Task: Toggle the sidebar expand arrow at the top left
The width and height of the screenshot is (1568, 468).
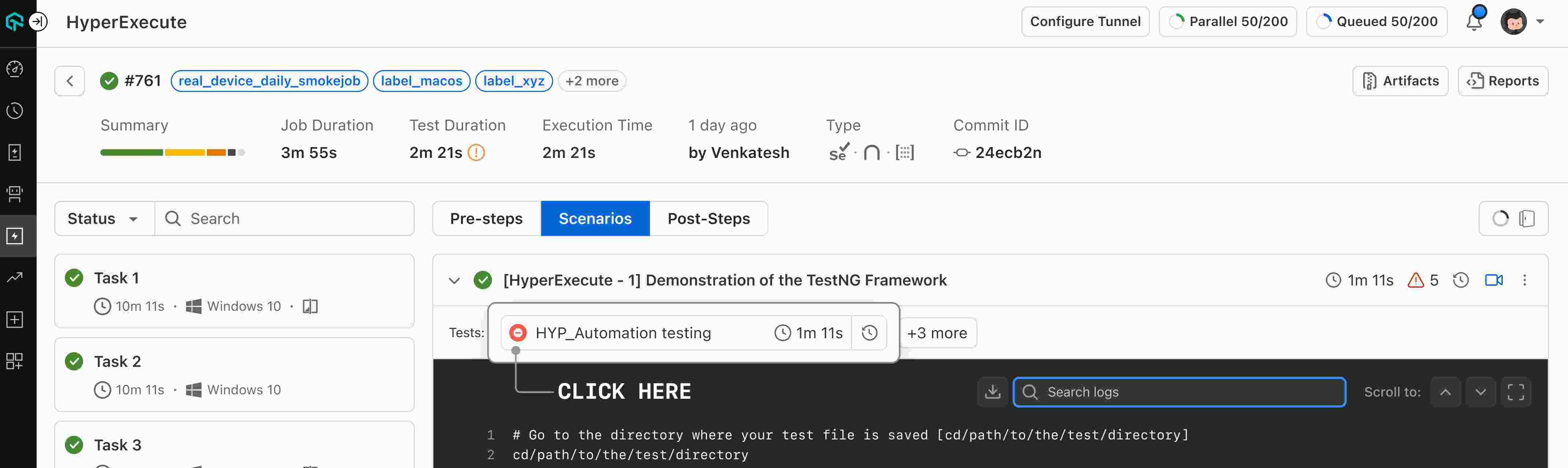Action: click(x=38, y=21)
